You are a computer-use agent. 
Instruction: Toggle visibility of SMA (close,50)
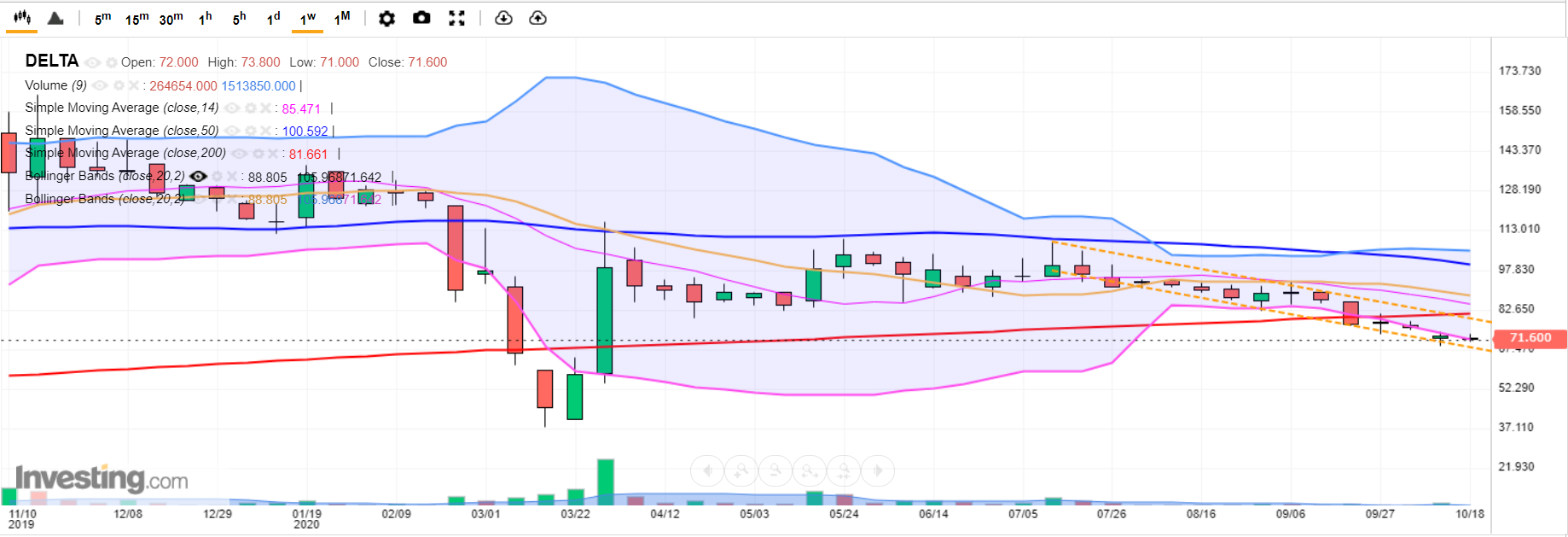(232, 131)
